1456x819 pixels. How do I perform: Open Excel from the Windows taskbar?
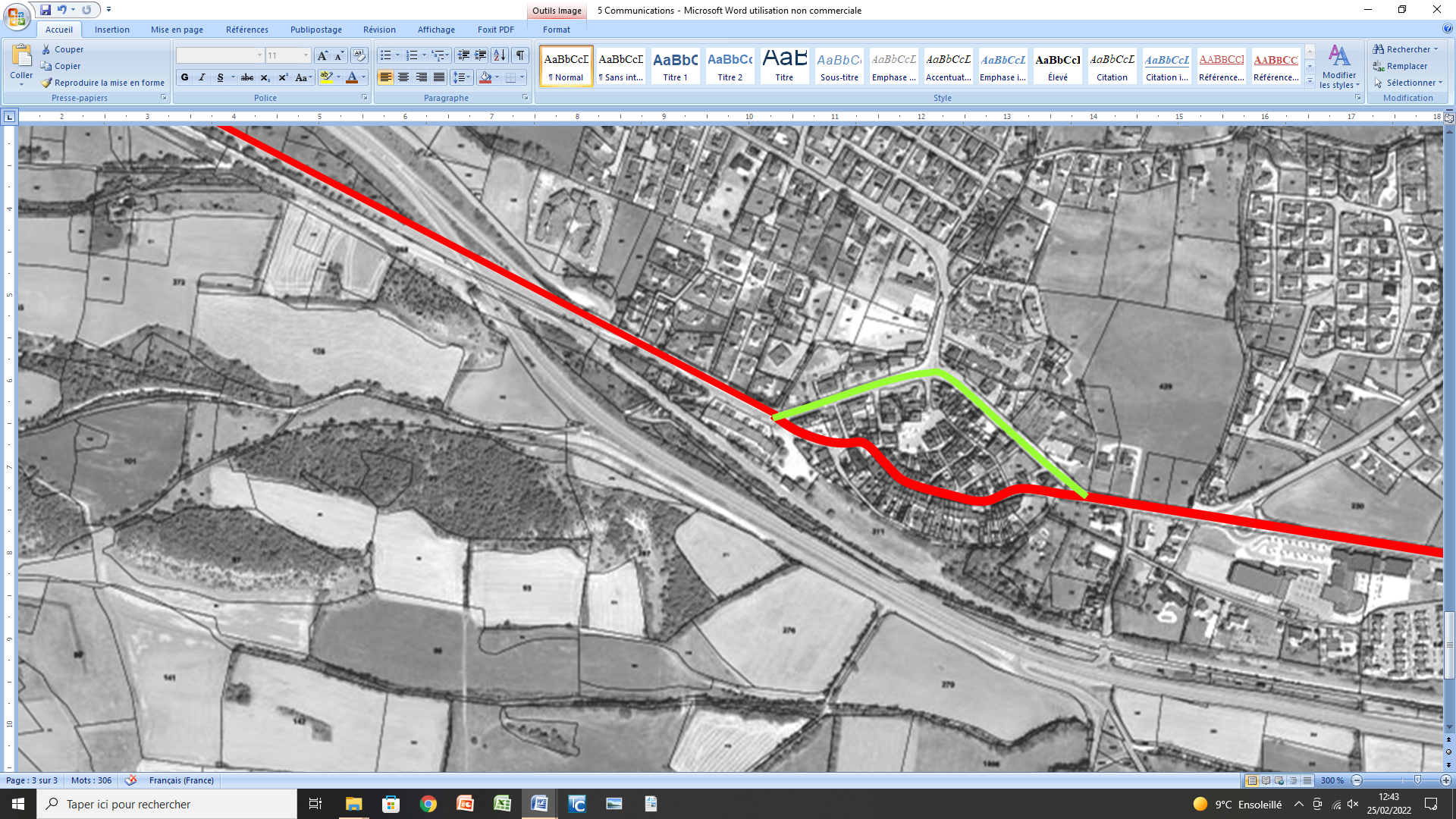coord(502,804)
